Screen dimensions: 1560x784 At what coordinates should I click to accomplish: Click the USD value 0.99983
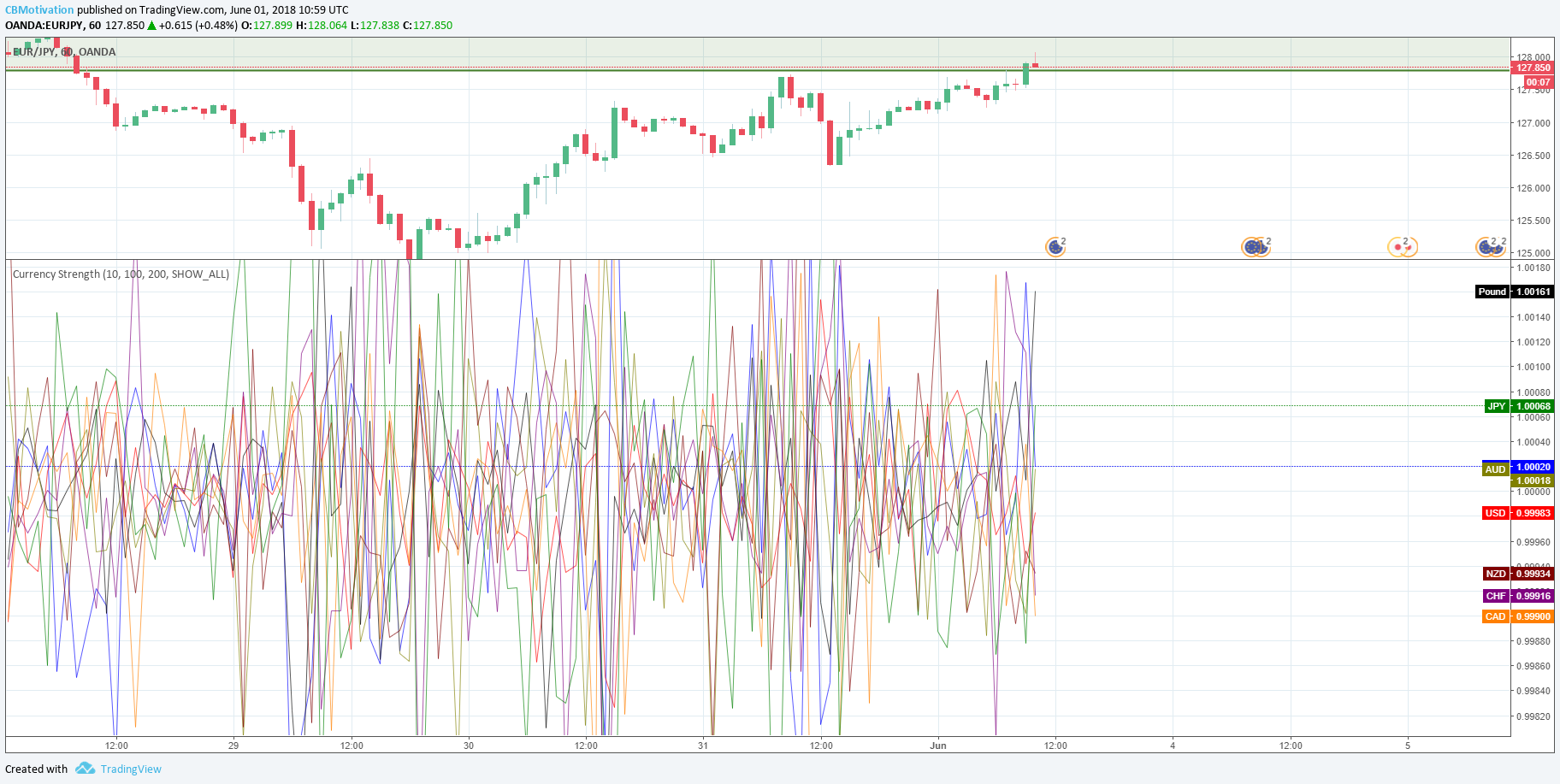[x=1533, y=513]
